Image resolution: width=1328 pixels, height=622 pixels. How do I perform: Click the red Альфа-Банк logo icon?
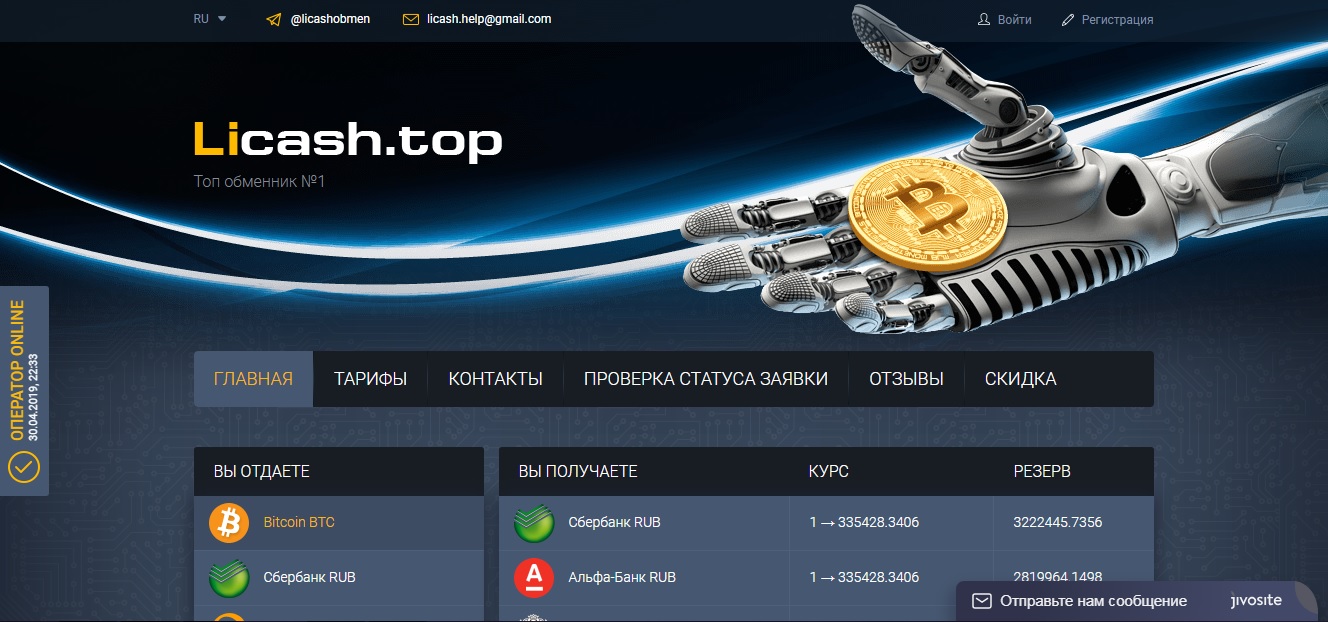(534, 577)
